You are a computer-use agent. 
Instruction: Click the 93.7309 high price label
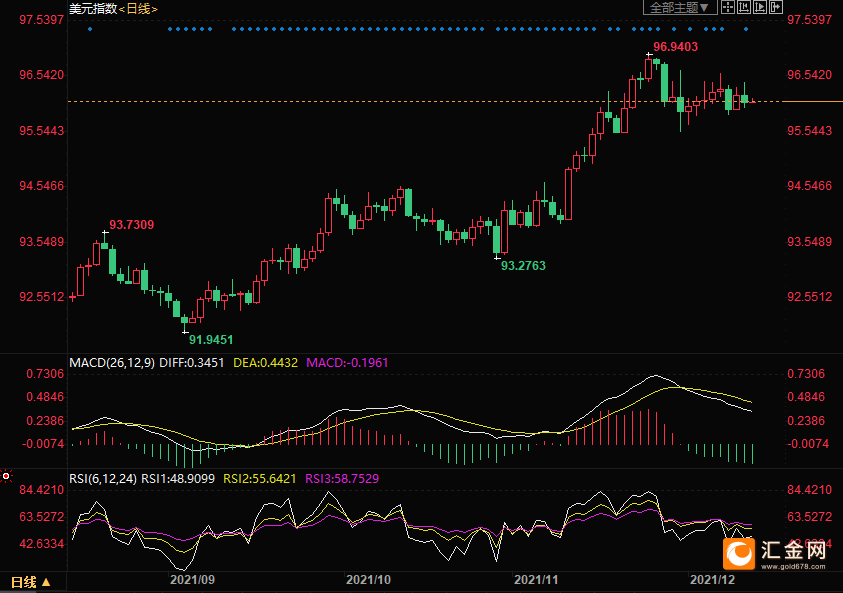coord(132,225)
